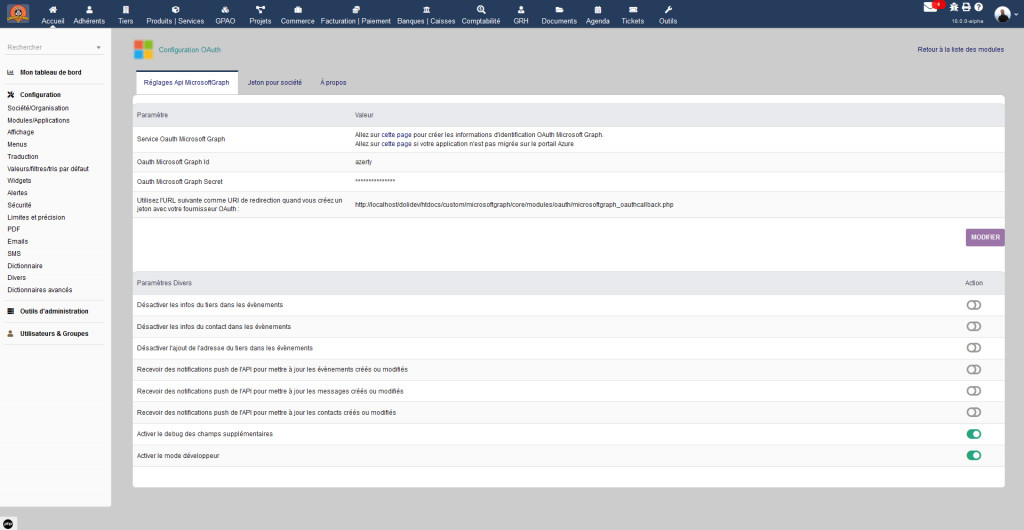The width and height of the screenshot is (1024, 530).
Task: Open the Adhérents module
Action: tap(89, 14)
